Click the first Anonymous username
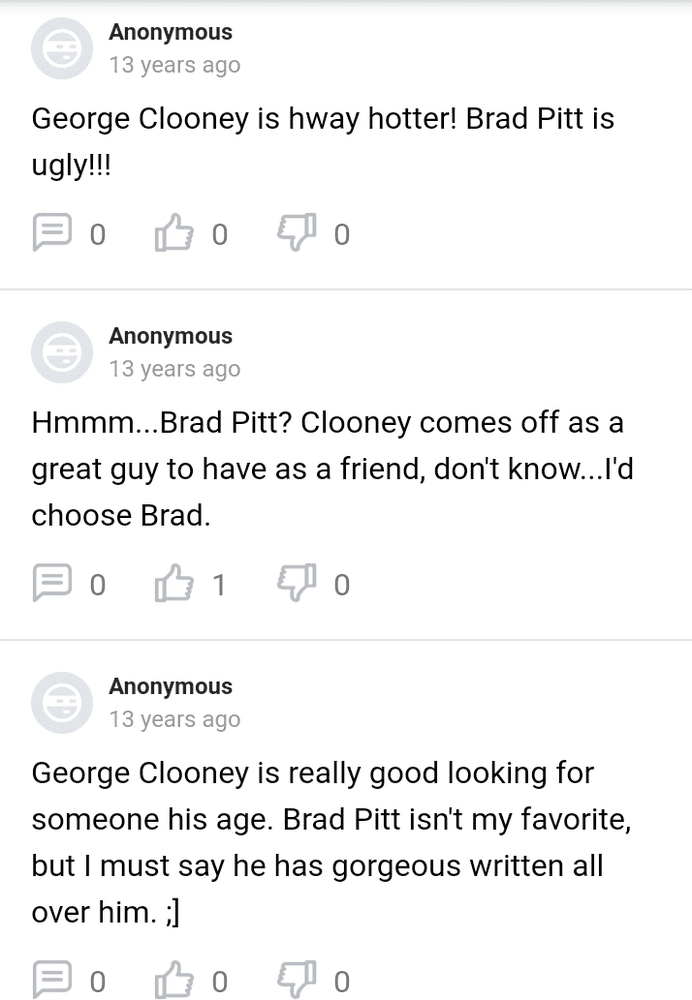692x1000 pixels. (x=170, y=32)
